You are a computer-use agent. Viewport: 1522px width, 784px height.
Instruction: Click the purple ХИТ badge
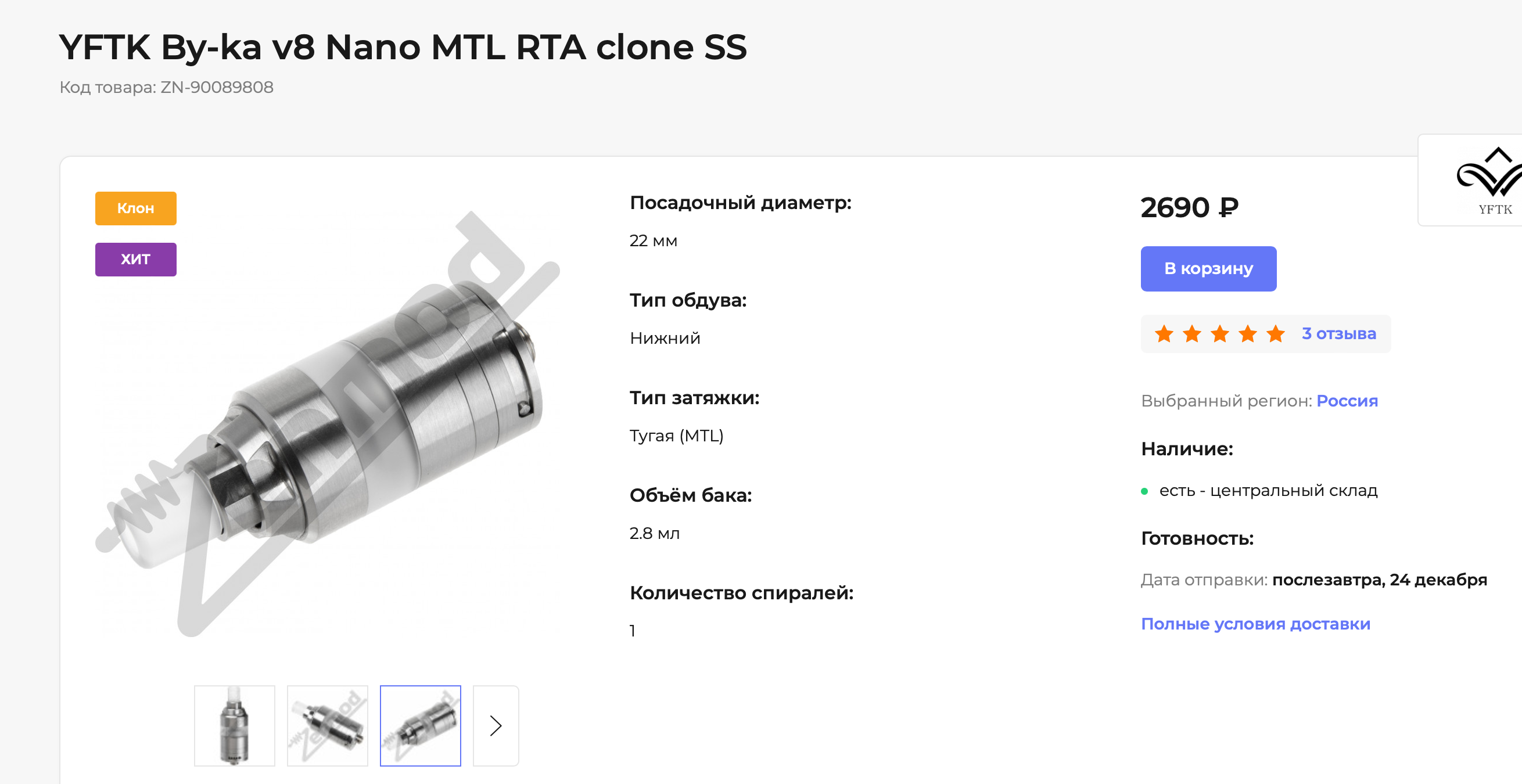(x=135, y=259)
